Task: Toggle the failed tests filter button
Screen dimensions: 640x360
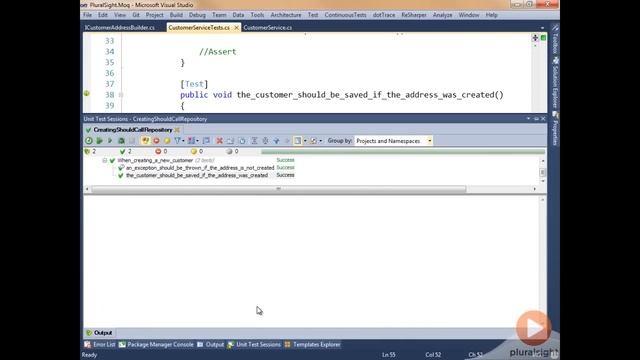Action: pos(156,141)
